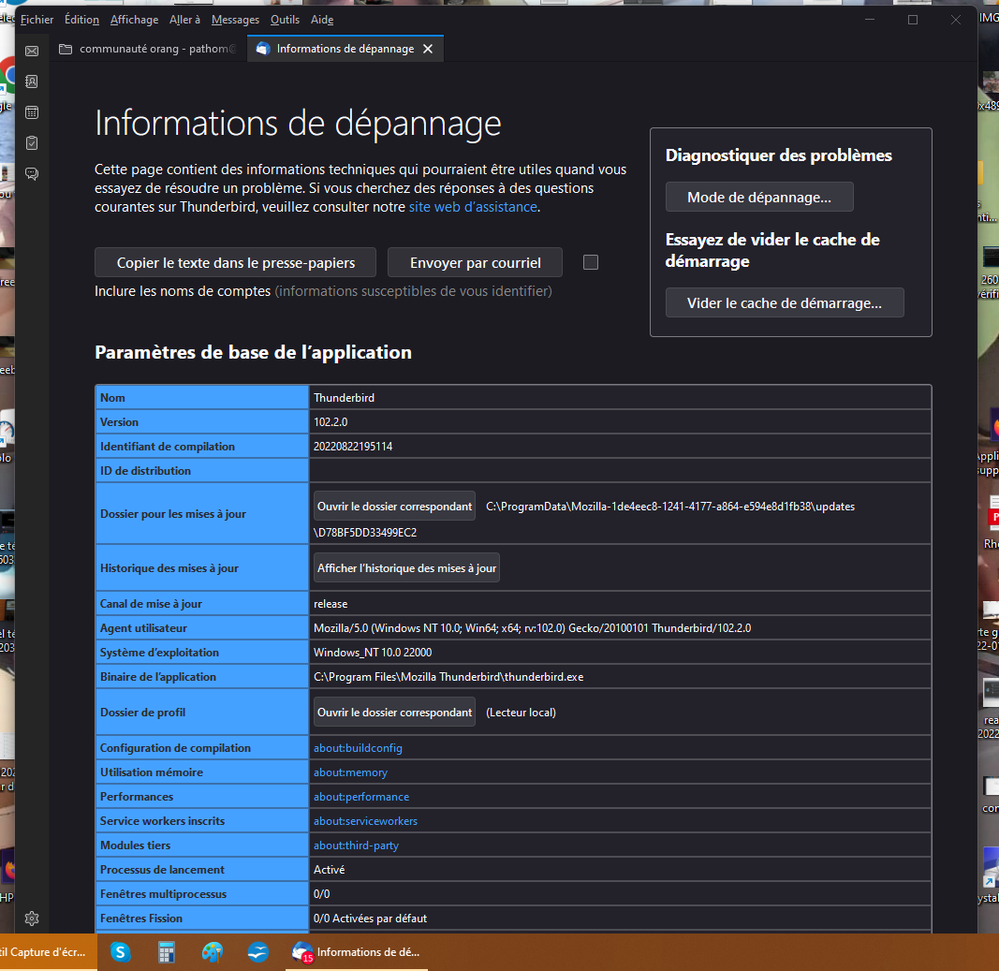Open the settings gear in the sidebar

tap(31, 918)
